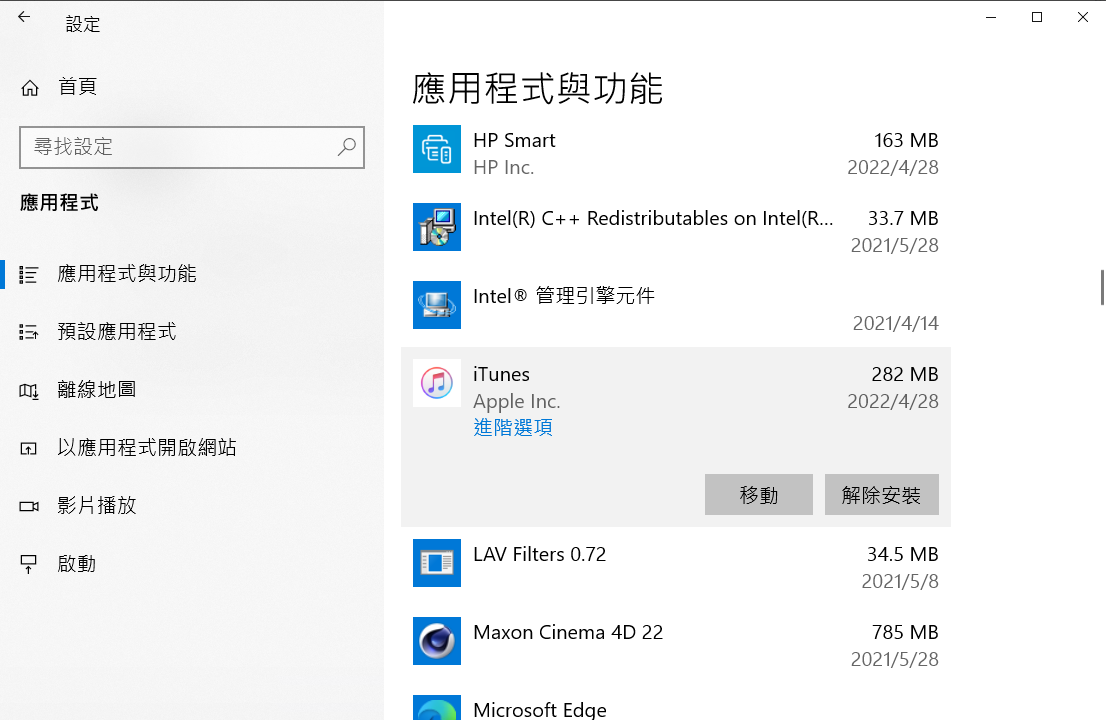The width and height of the screenshot is (1106, 720).
Task: Maximize the Settings window
Action: [x=1037, y=17]
